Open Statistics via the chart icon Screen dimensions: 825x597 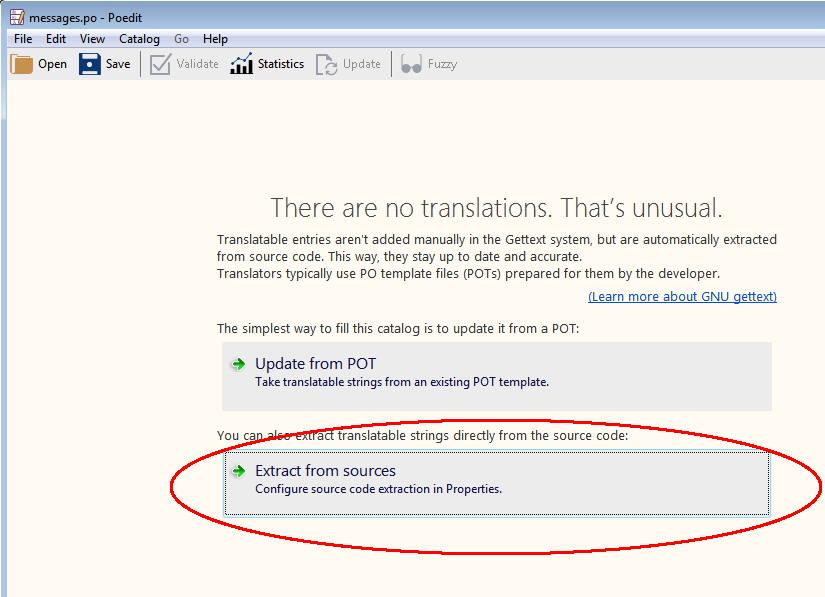(x=241, y=64)
